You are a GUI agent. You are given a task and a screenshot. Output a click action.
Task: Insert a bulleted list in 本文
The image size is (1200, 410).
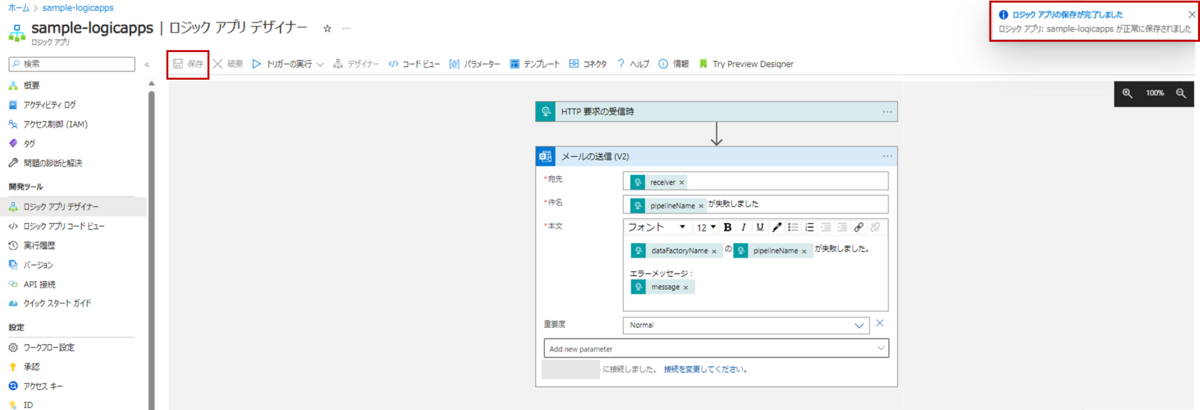click(x=793, y=227)
